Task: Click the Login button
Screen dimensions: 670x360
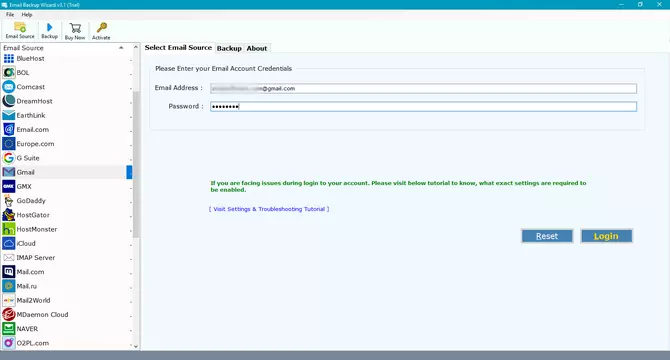Action: click(606, 236)
